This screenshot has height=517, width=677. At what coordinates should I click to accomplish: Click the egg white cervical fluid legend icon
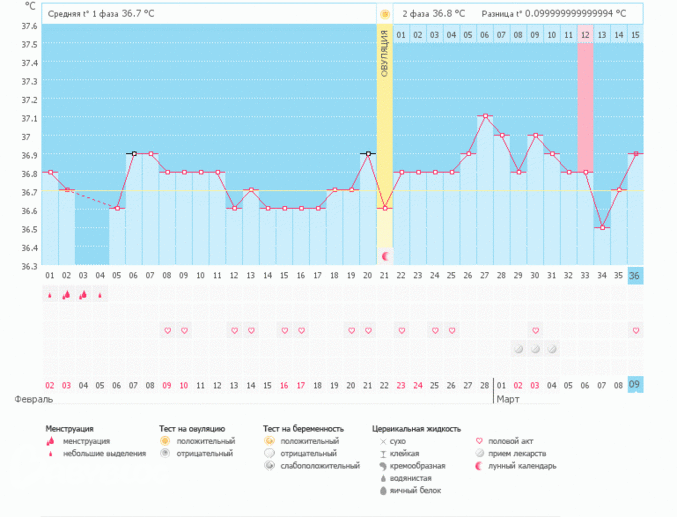click(x=378, y=490)
